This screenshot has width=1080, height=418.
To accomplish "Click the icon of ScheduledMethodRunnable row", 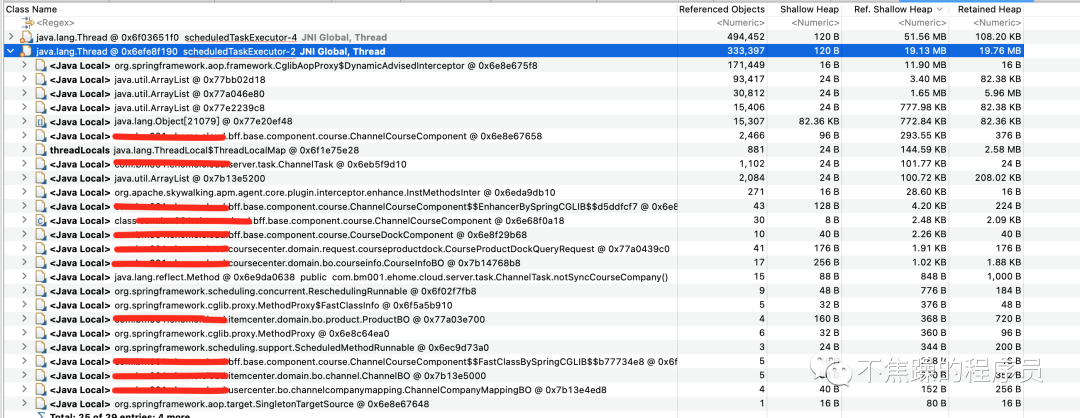I will (x=41, y=347).
